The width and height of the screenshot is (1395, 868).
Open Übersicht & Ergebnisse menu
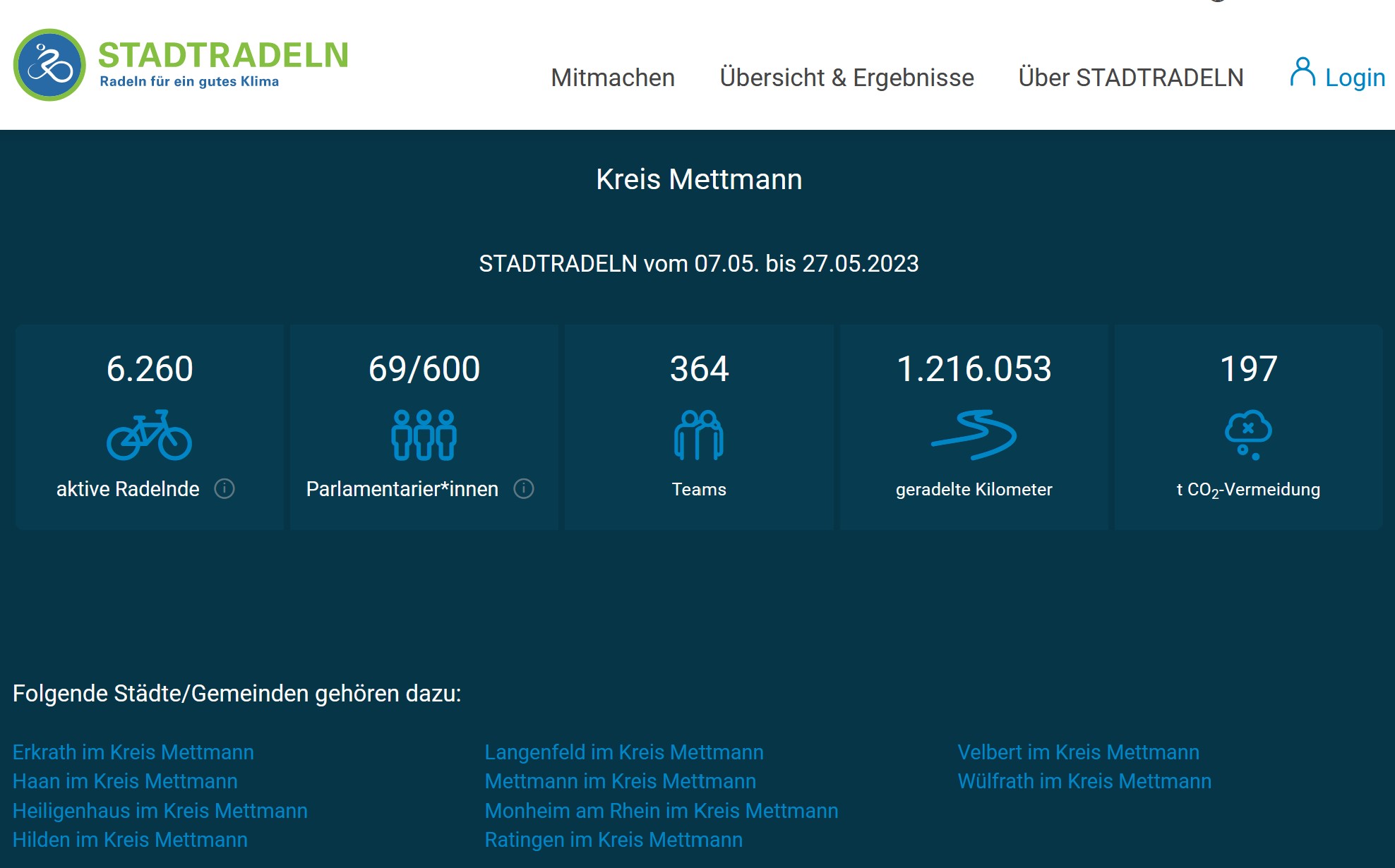[846, 78]
